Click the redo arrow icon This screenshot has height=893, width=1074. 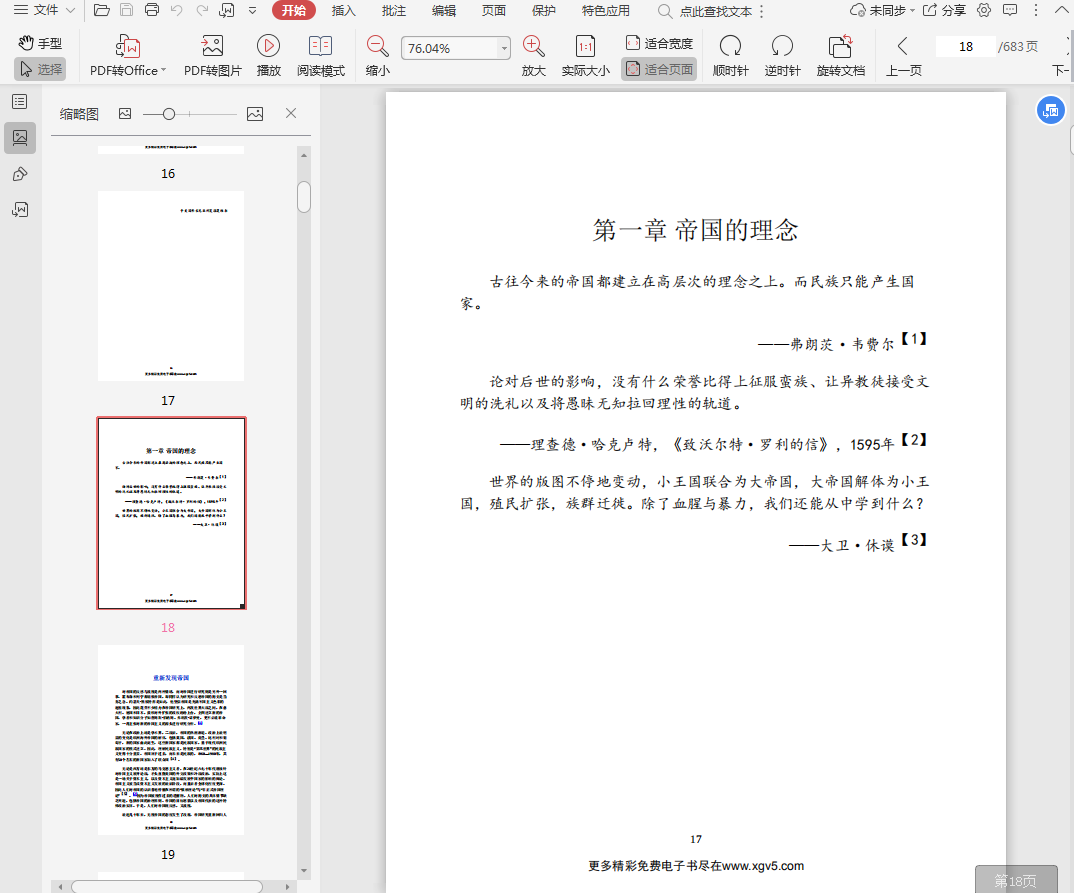coord(202,10)
